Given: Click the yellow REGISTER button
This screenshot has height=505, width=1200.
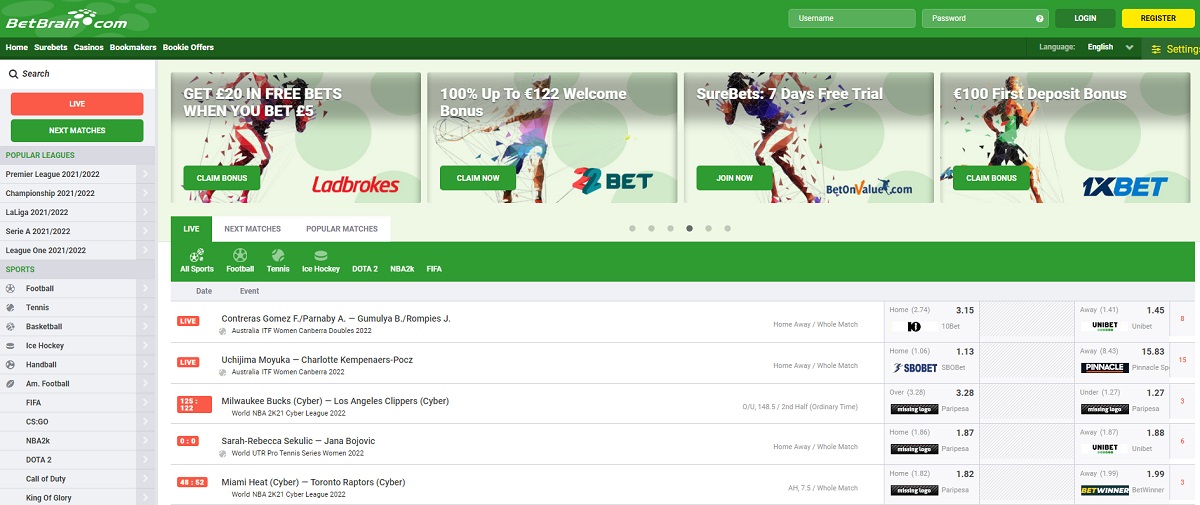Looking at the screenshot, I should [1158, 18].
